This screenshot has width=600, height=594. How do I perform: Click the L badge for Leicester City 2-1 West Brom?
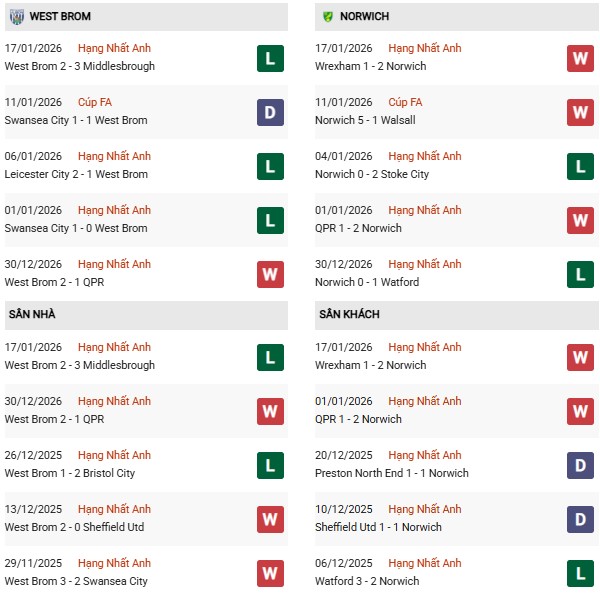click(270, 166)
